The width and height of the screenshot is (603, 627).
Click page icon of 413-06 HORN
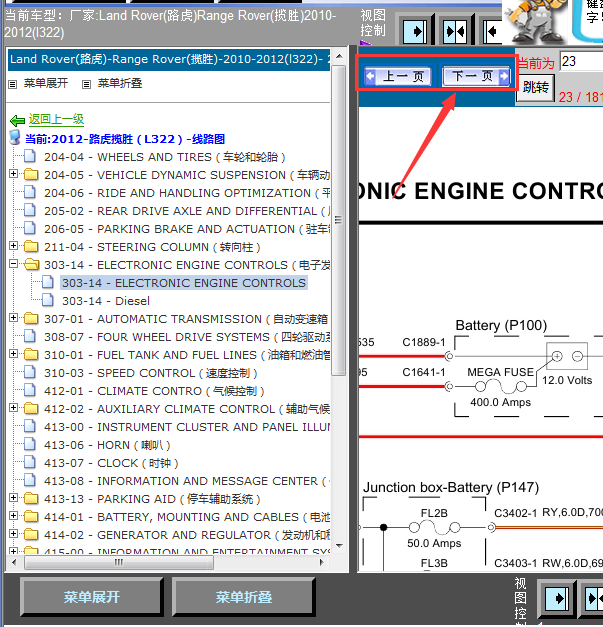tap(30, 444)
